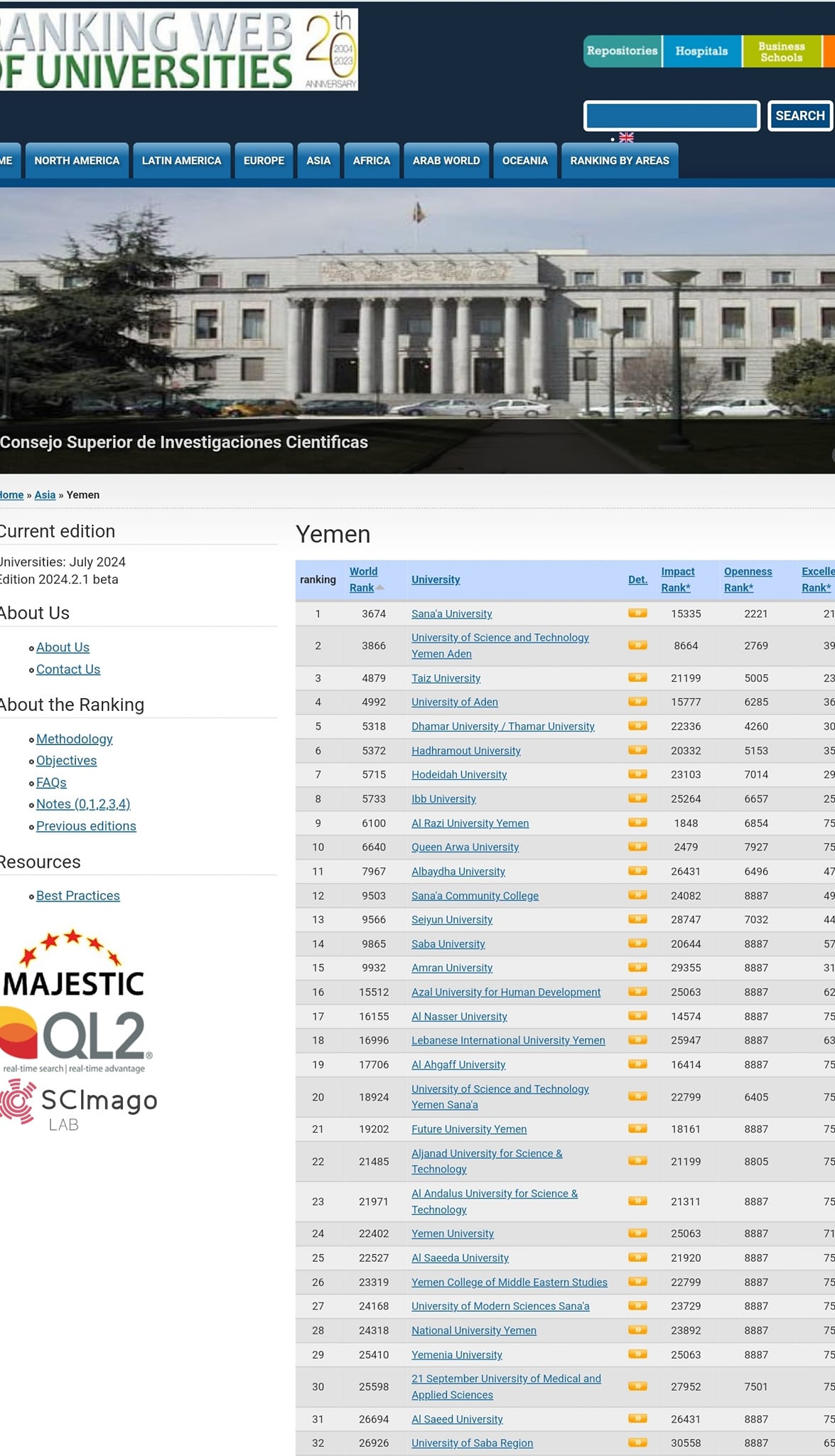Open details icon for Yemen University row

[x=637, y=1233]
